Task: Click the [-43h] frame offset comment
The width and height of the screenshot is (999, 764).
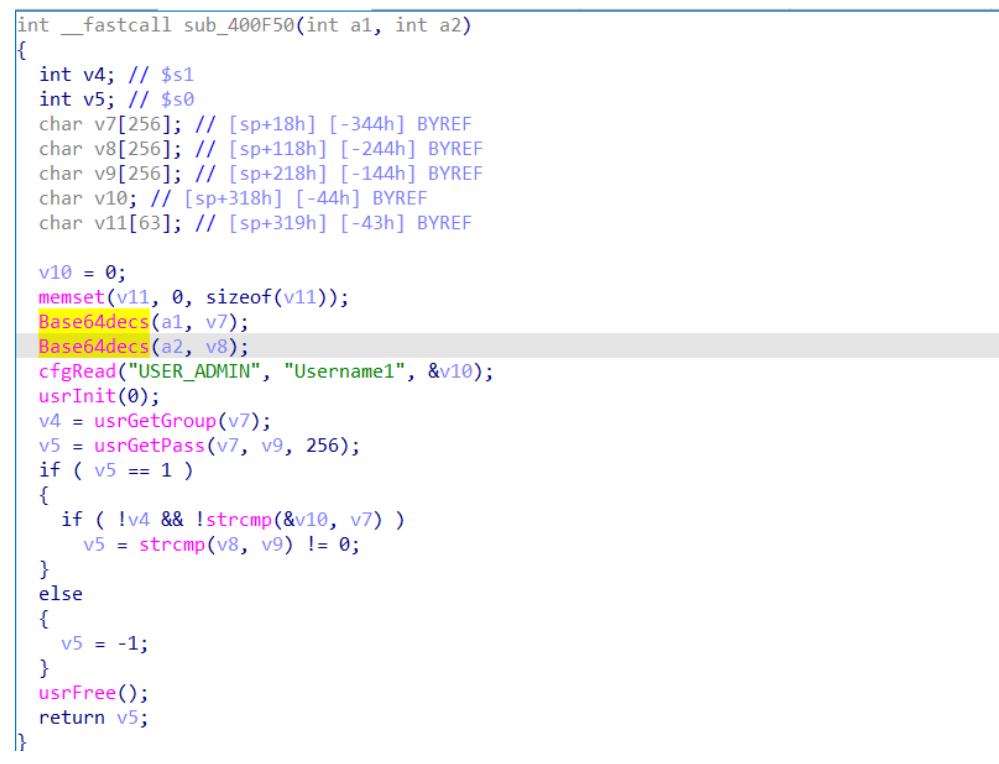Action: (372, 224)
